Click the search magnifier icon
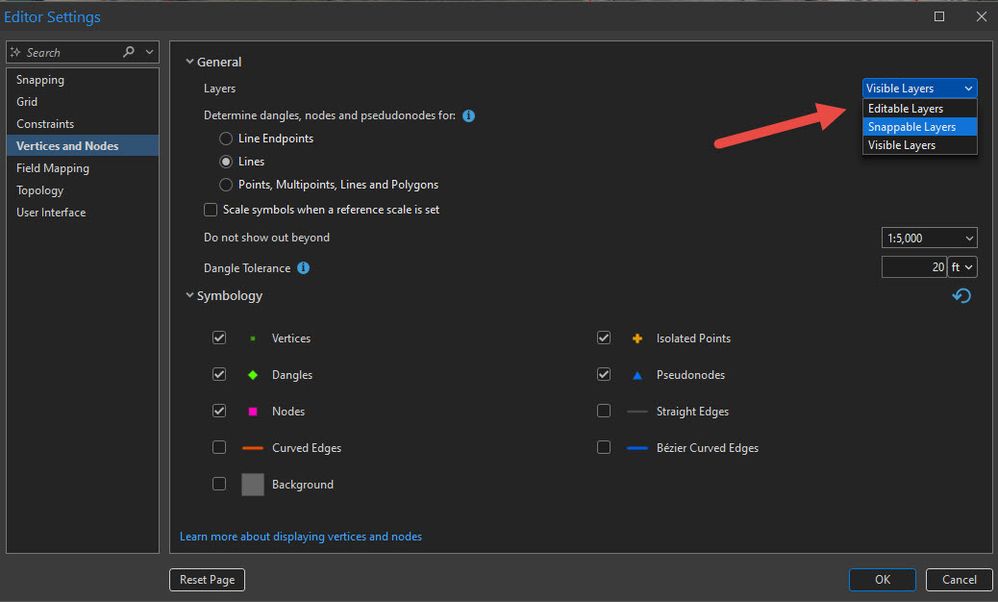 (x=128, y=52)
